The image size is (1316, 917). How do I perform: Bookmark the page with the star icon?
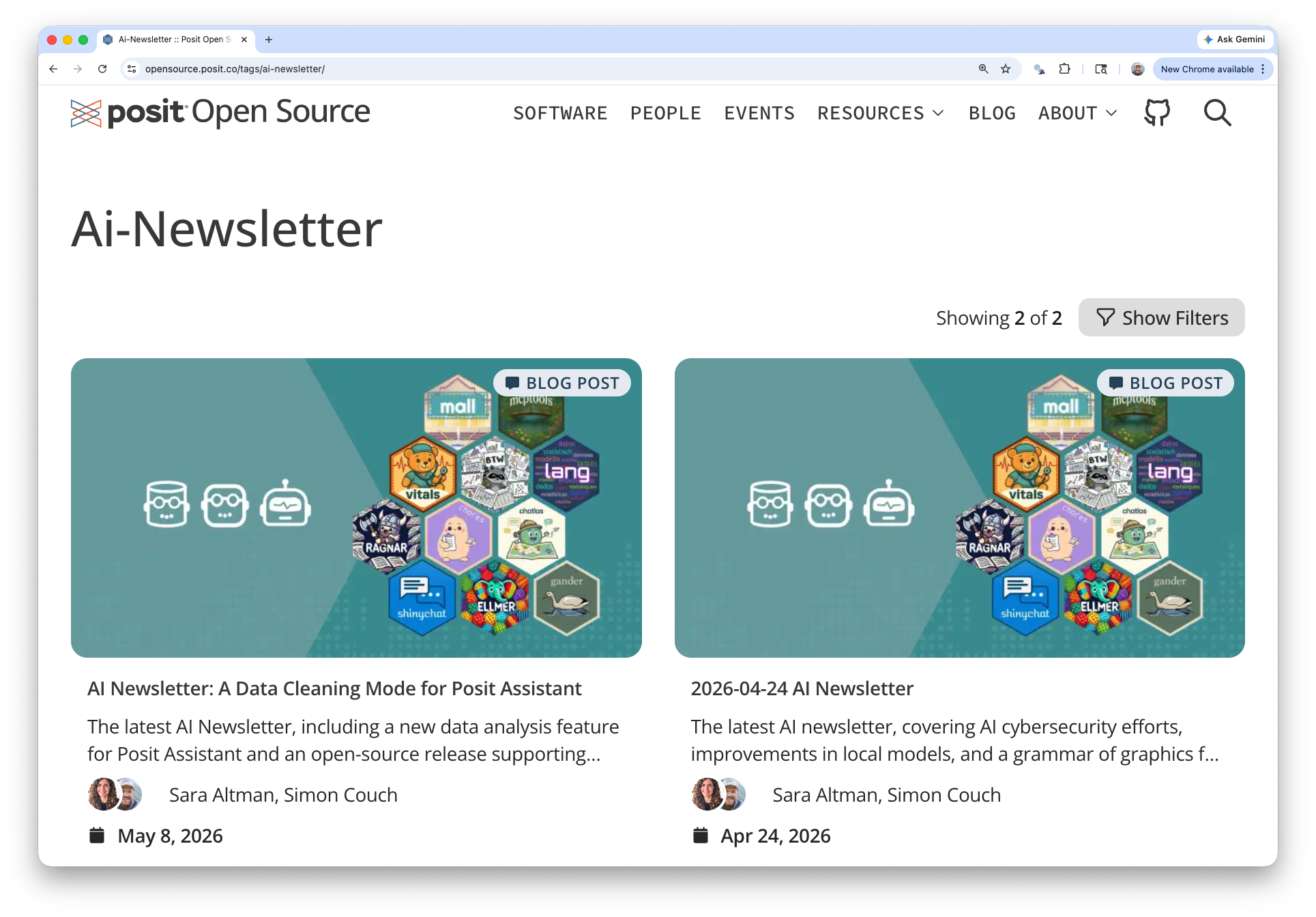tap(1006, 69)
